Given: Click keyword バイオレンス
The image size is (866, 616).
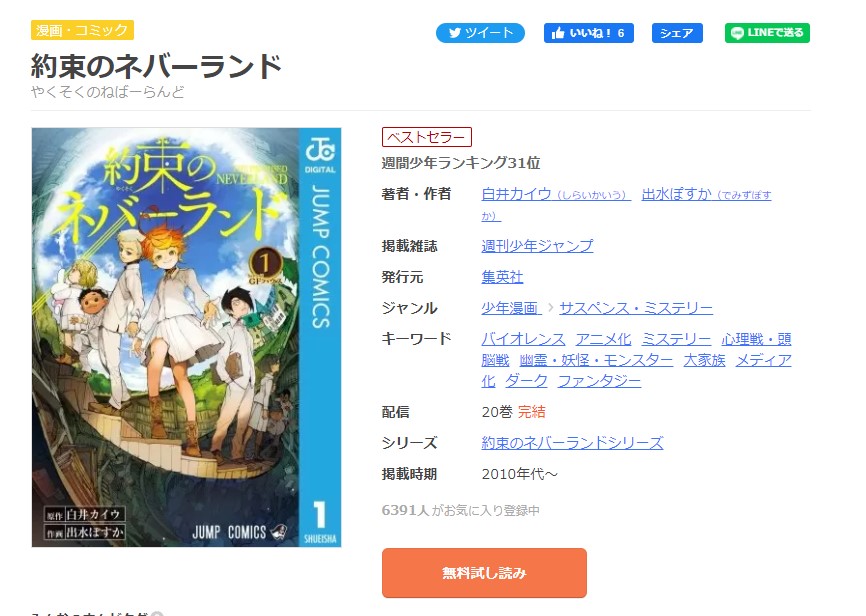Looking at the screenshot, I should (x=523, y=339).
